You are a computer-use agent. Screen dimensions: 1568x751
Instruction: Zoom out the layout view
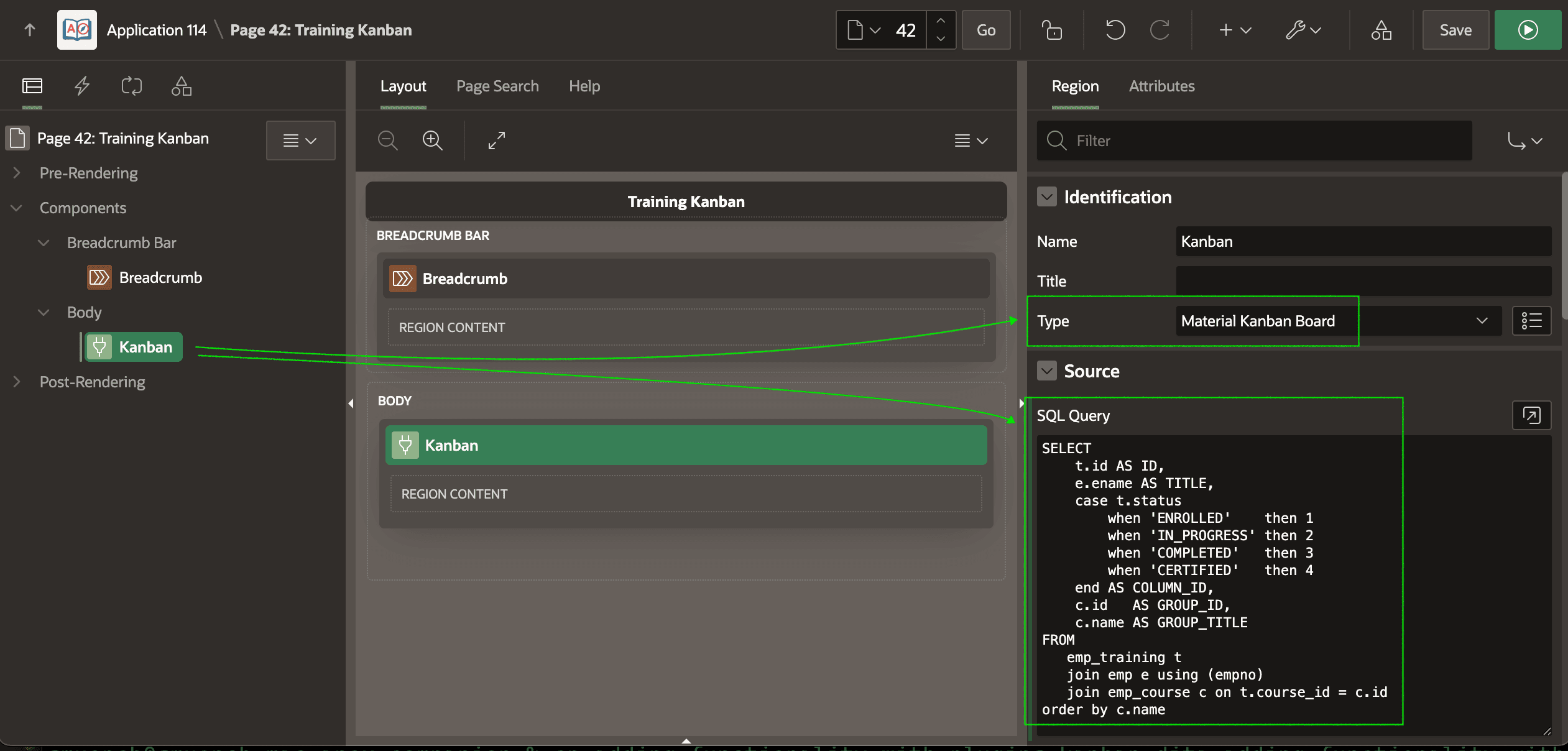click(x=388, y=141)
